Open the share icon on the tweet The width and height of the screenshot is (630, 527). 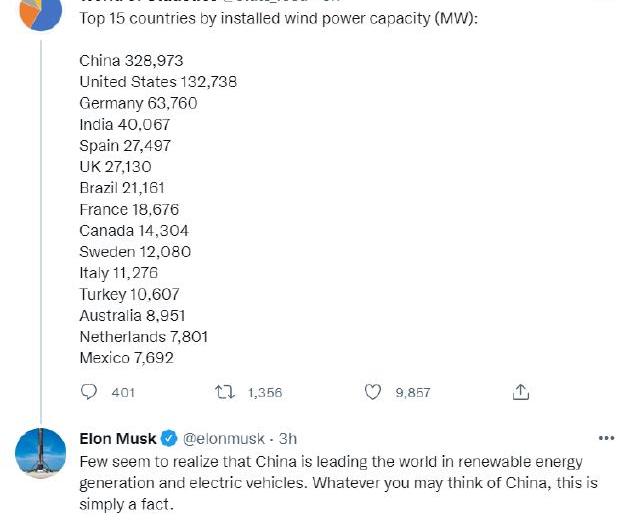click(x=520, y=393)
